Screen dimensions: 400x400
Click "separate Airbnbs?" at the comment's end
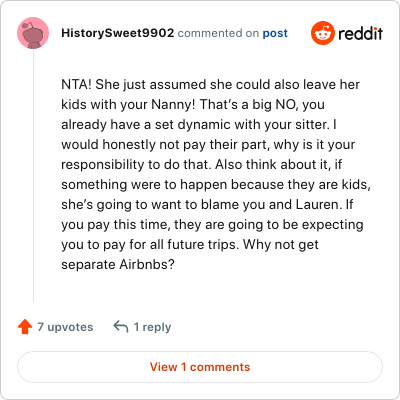(118, 264)
